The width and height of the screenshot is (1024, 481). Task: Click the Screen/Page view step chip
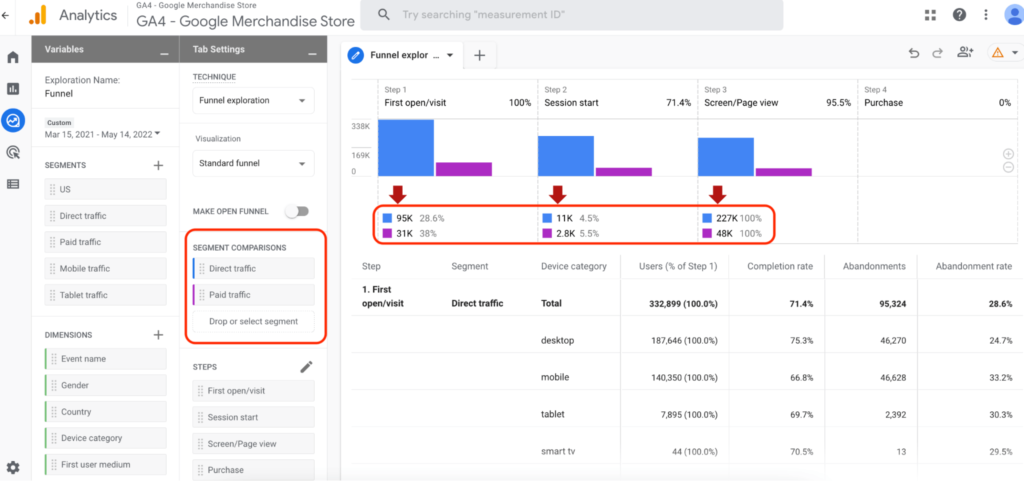point(253,444)
